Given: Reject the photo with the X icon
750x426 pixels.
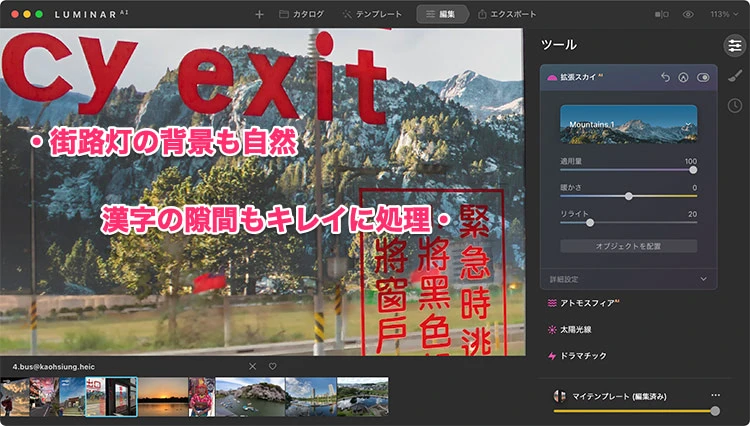Looking at the screenshot, I should point(252,366).
